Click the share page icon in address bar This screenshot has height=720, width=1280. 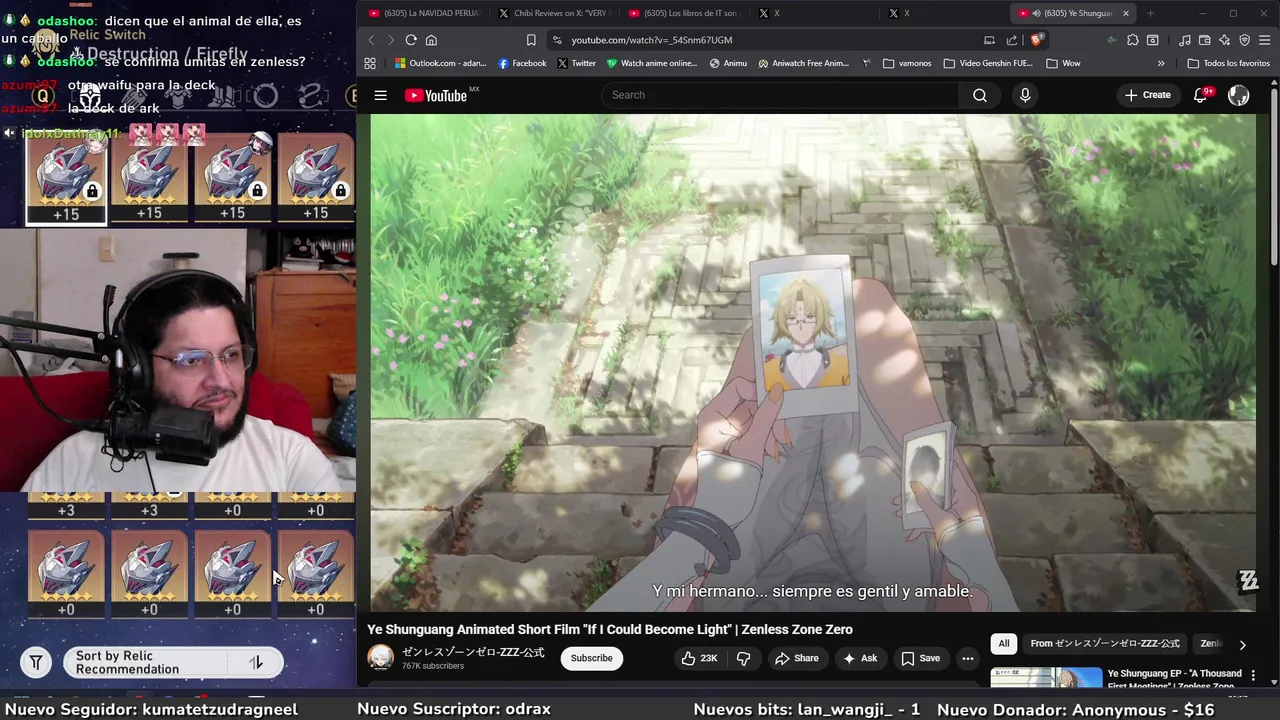[x=1011, y=40]
